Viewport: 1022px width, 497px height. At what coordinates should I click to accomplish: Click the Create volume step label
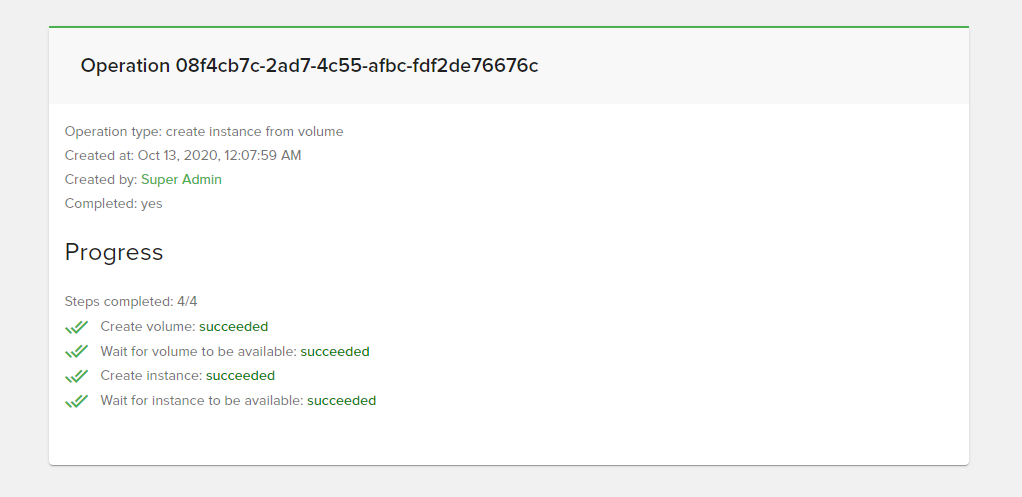point(148,327)
